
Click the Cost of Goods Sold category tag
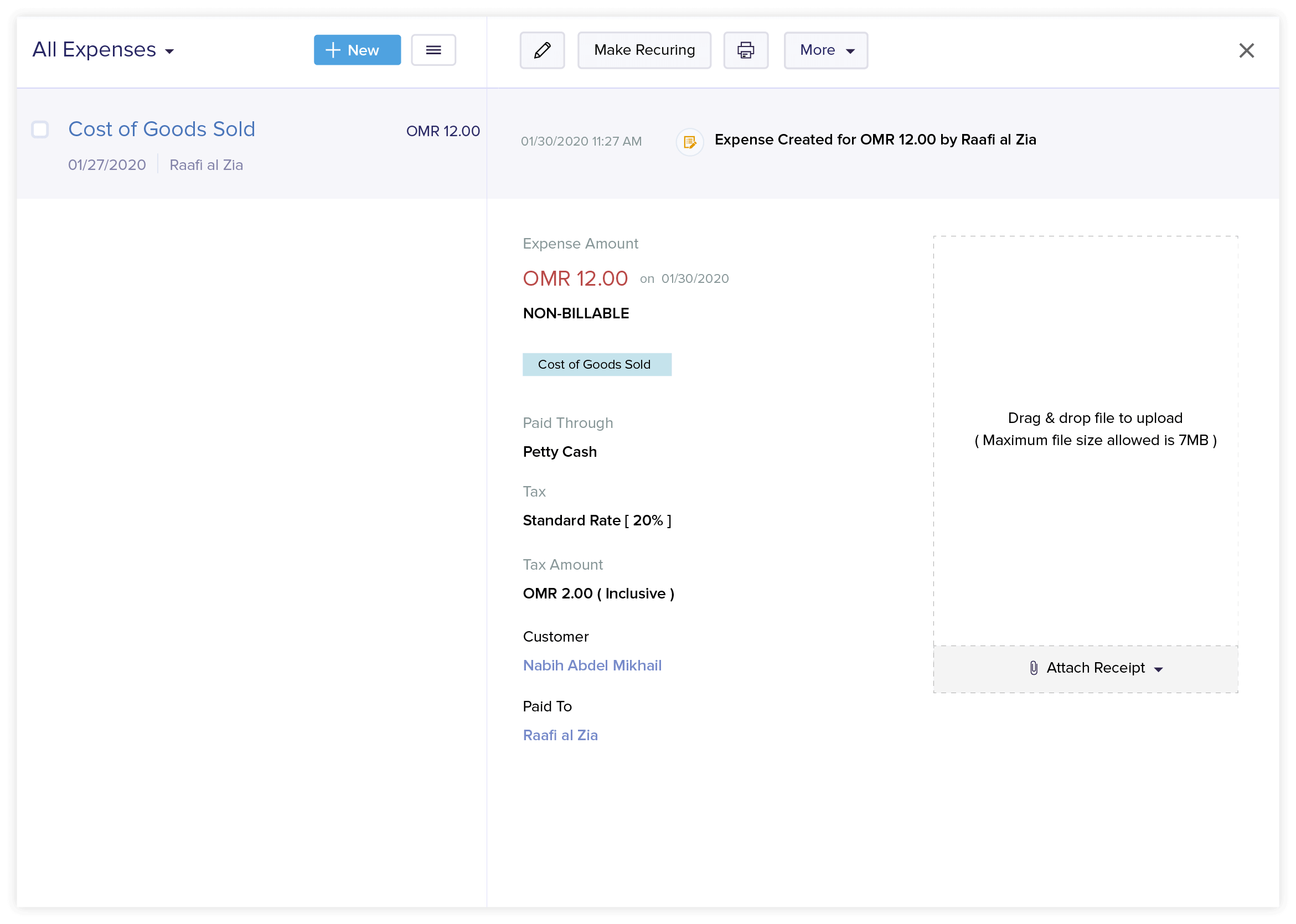click(596, 364)
